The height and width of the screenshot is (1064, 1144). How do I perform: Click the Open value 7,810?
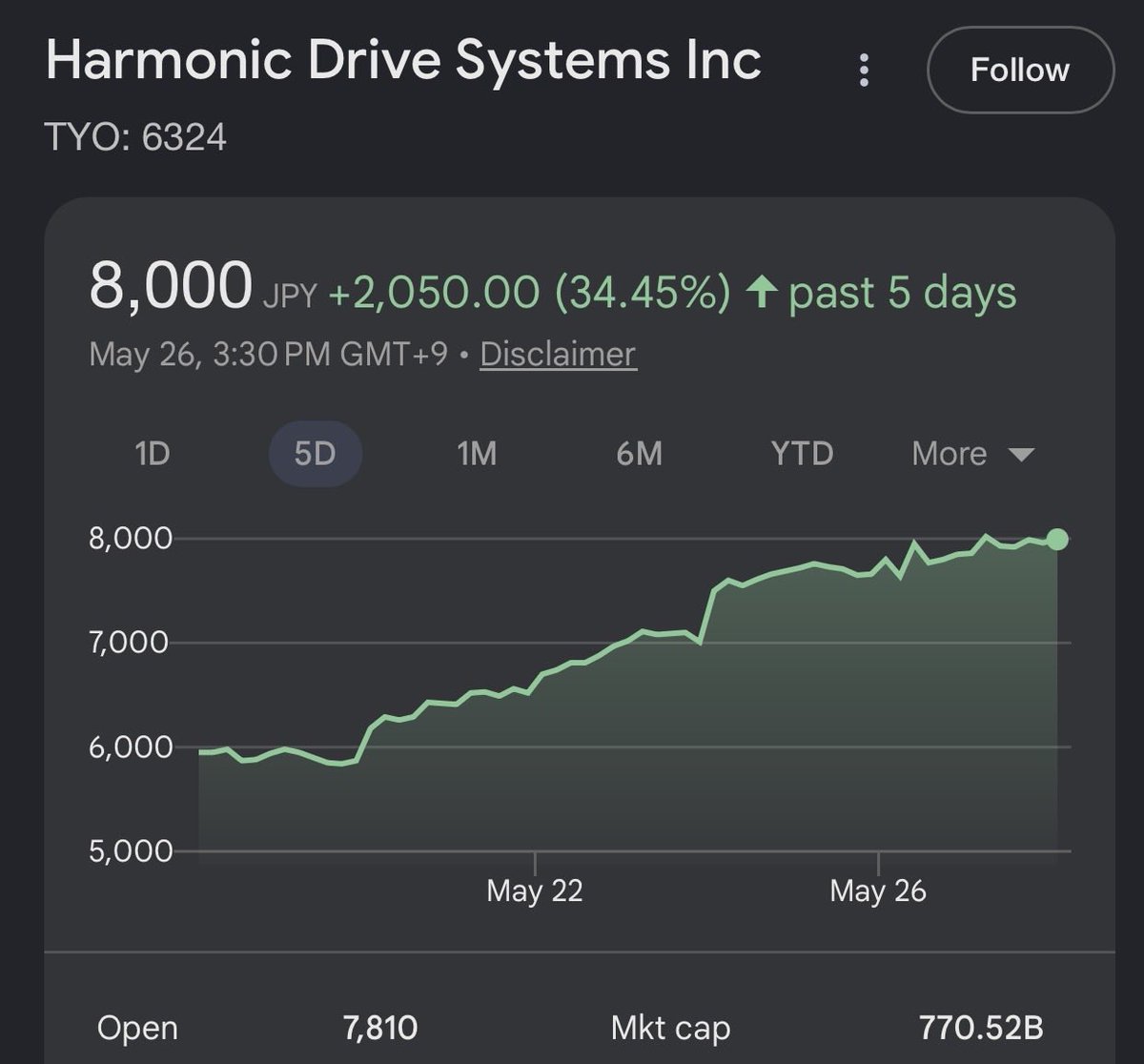379,1028
